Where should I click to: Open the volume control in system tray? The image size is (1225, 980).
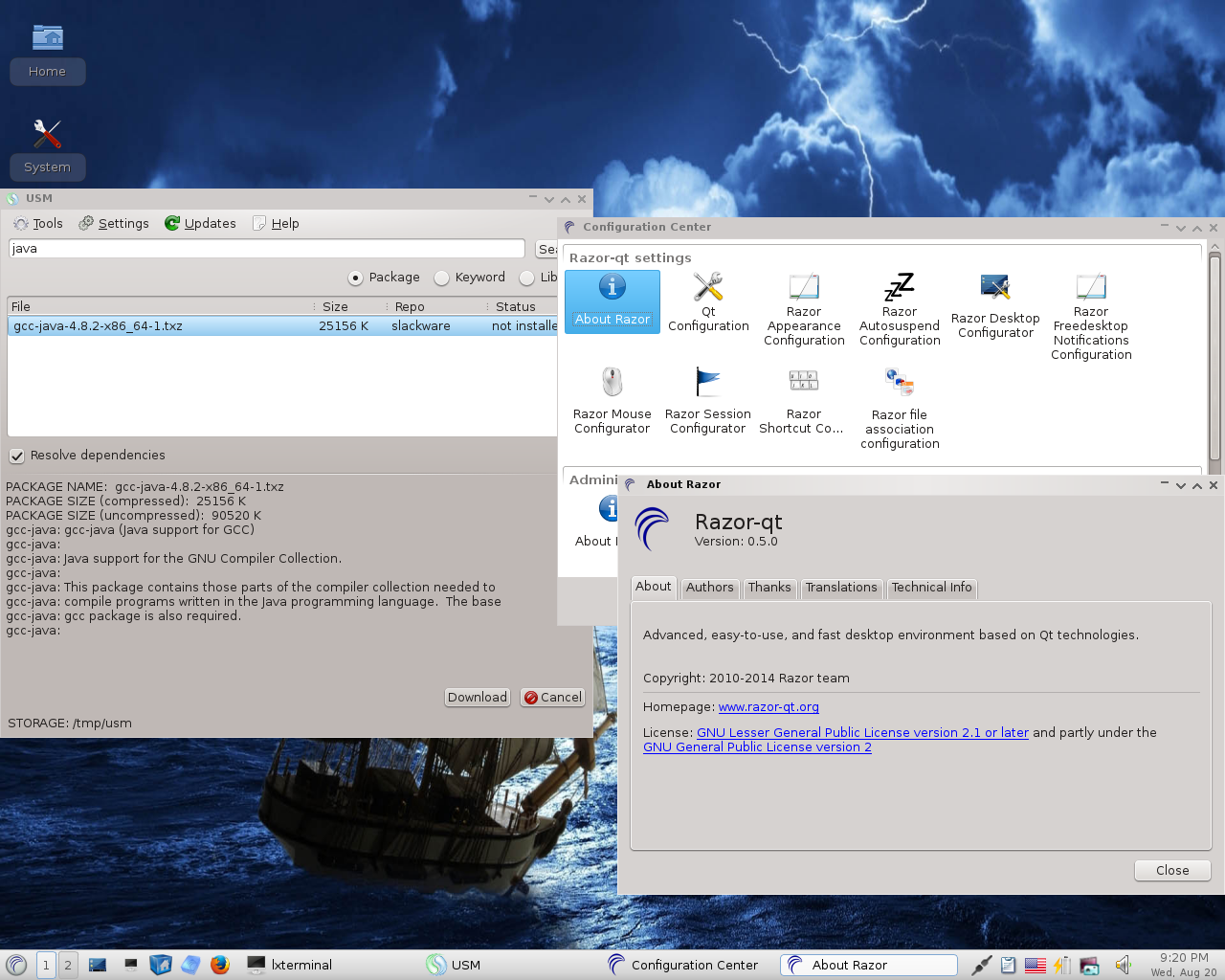coord(1124,965)
